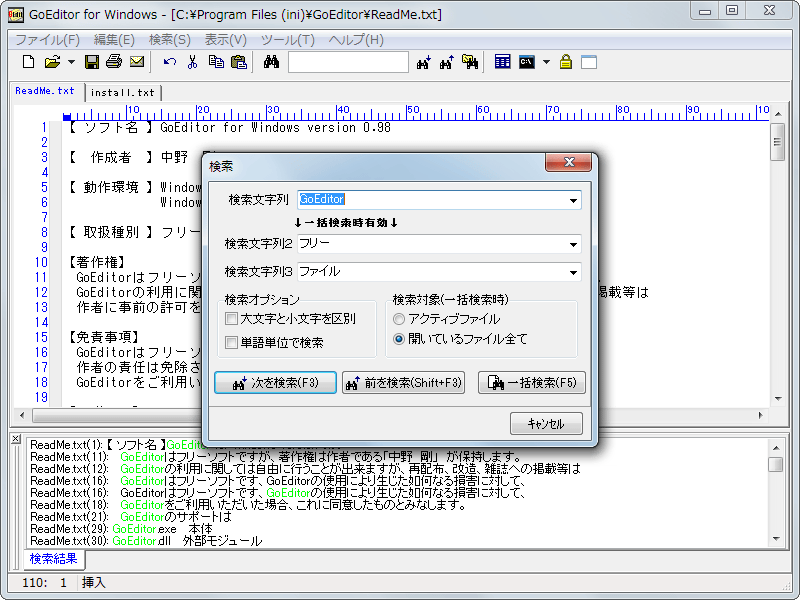The height and width of the screenshot is (600, 800).
Task: Click the results panel scrollbar up arrow
Action: pos(776,448)
